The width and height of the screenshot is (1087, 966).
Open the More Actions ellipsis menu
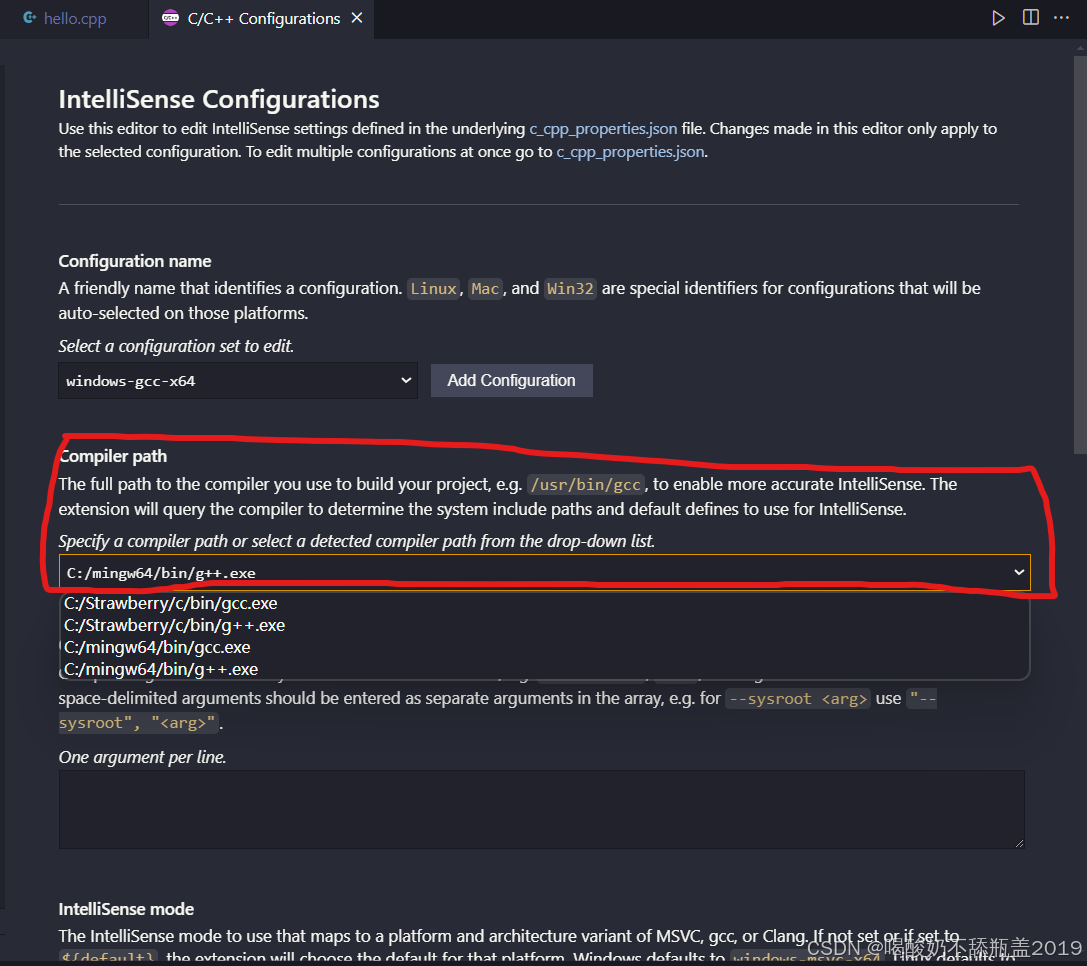1061,17
